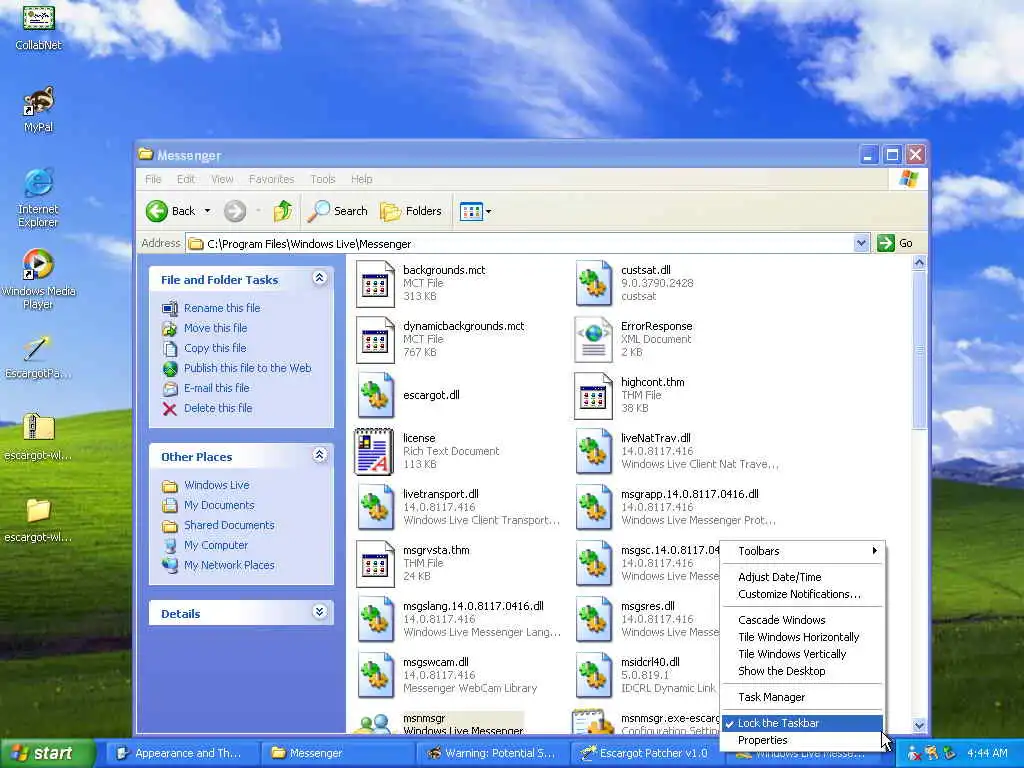Click the file list scroll down arrow
This screenshot has width=1024, height=768.
(919, 725)
